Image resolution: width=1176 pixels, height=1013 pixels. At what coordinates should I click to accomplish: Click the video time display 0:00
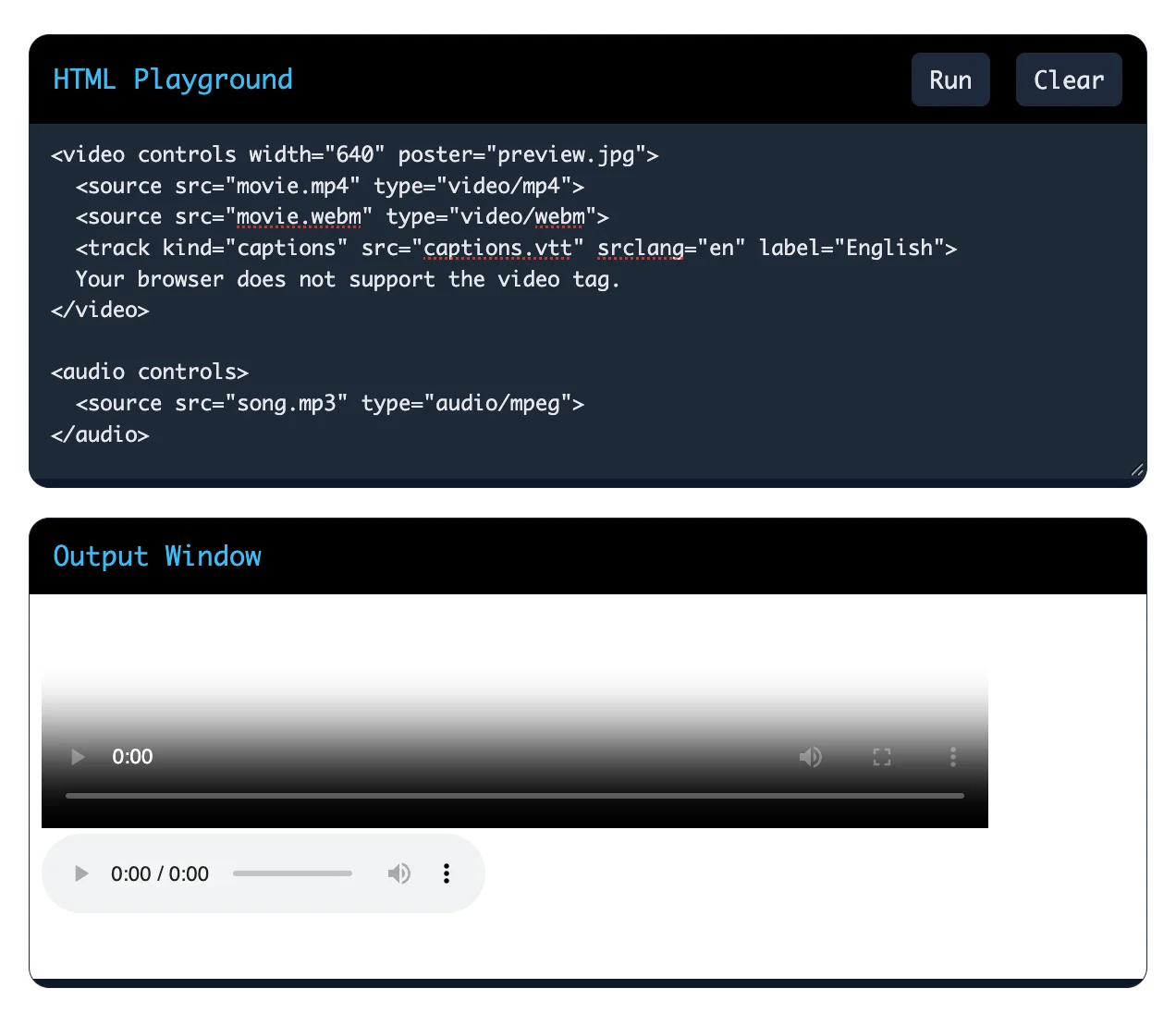pyautogui.click(x=132, y=757)
